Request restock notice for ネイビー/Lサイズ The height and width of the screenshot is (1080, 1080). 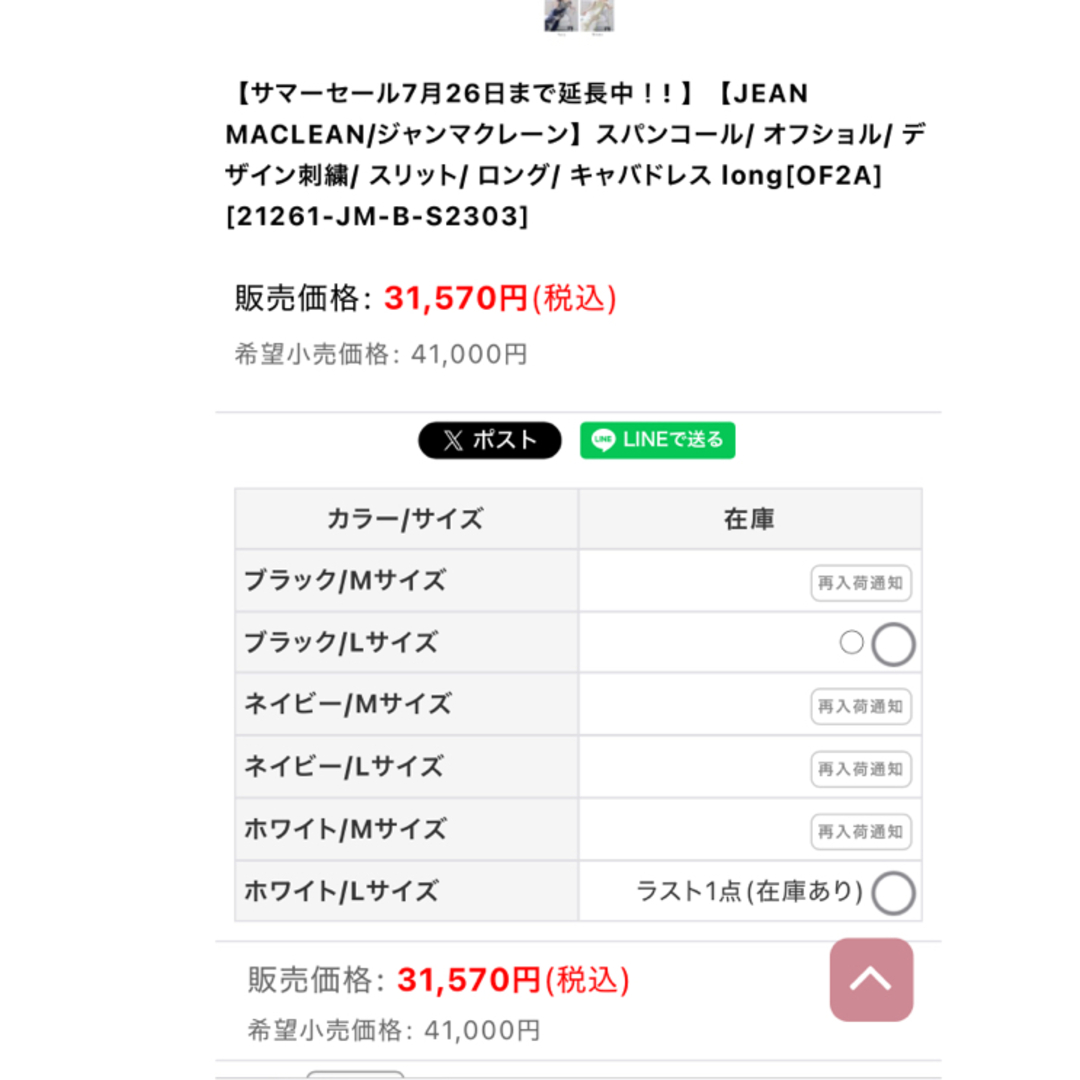click(x=861, y=769)
